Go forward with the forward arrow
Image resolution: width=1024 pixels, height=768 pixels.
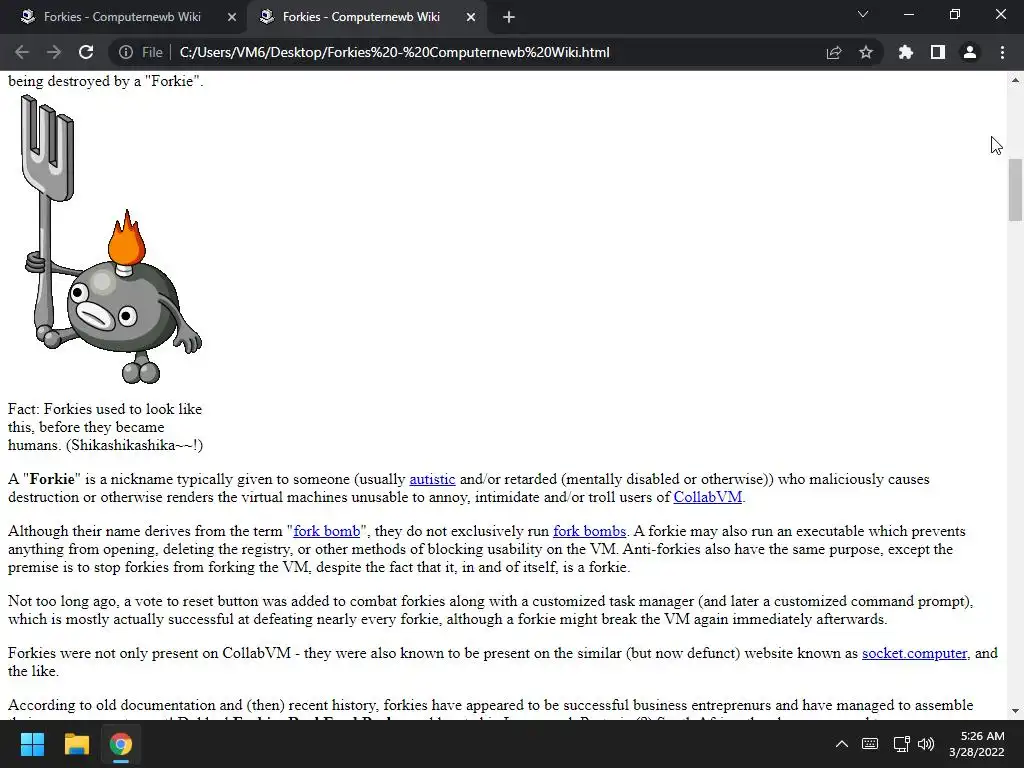tap(54, 52)
